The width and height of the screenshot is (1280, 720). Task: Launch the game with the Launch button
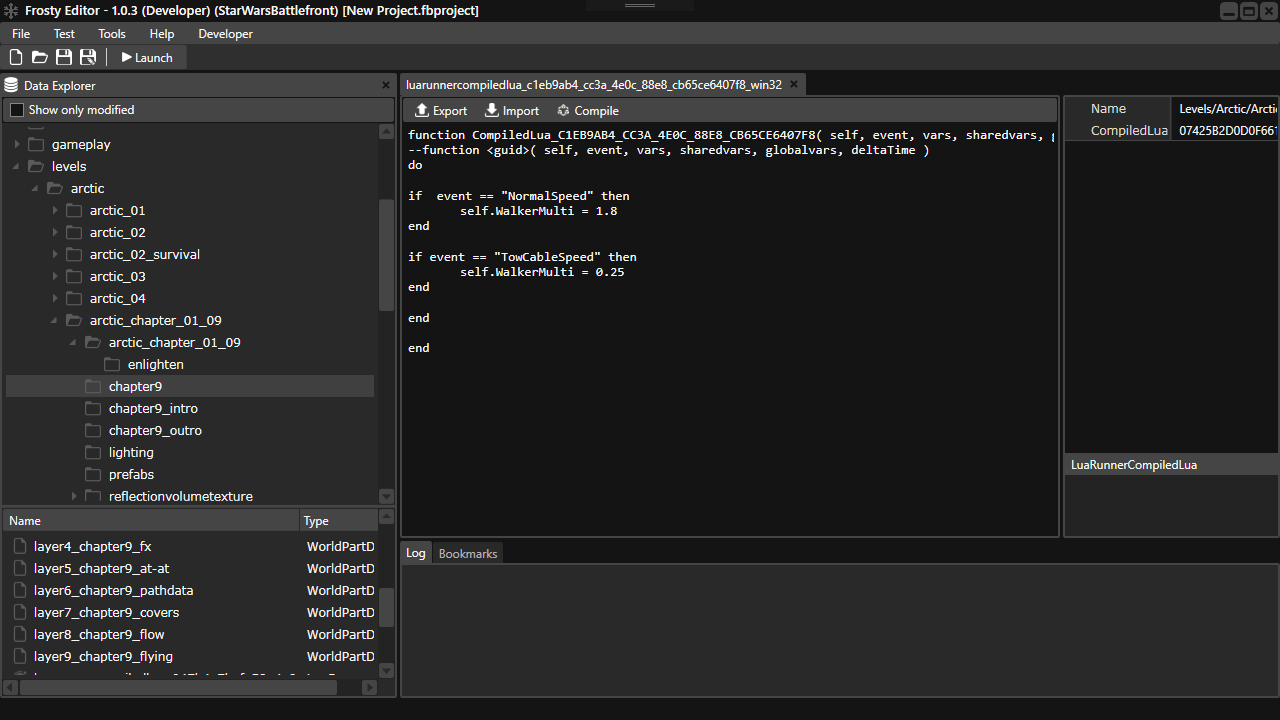pyautogui.click(x=147, y=57)
